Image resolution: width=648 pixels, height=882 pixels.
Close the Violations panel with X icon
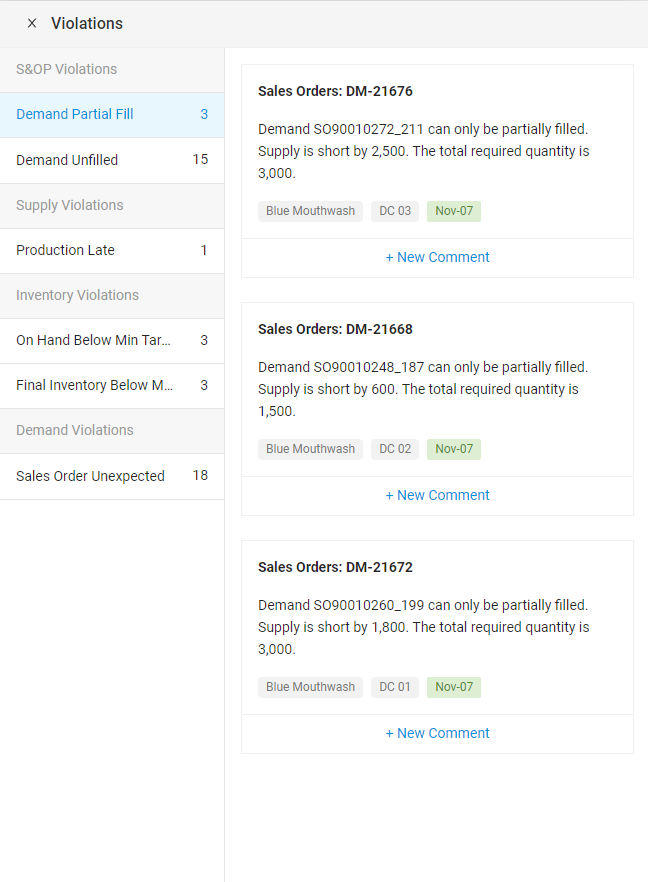click(x=32, y=23)
